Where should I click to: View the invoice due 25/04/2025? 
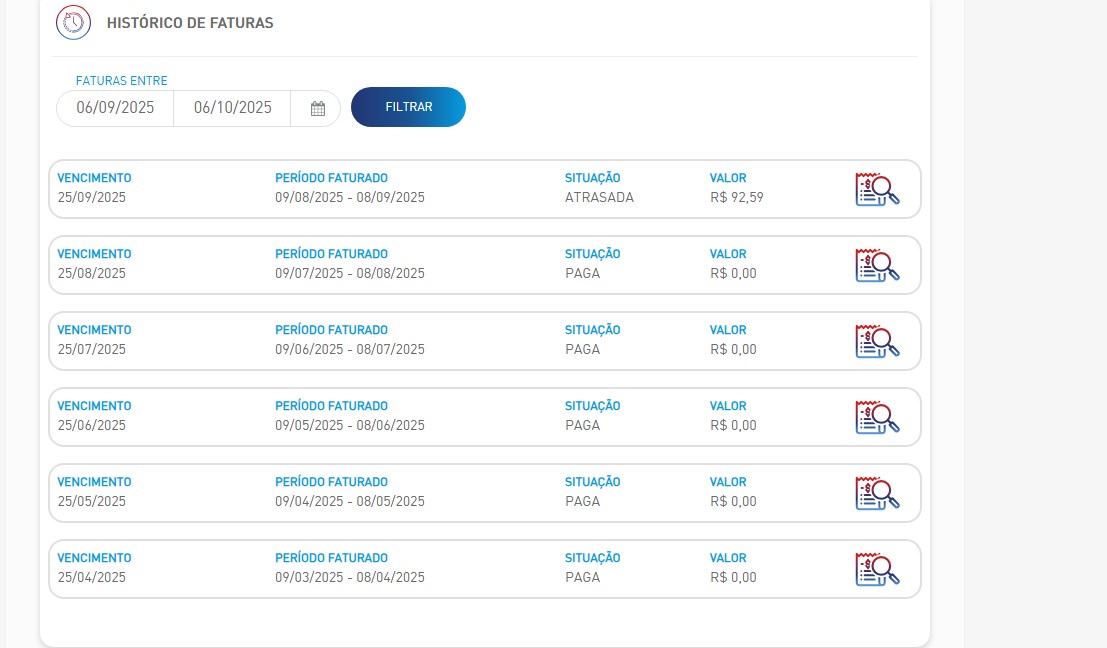[x=877, y=569]
